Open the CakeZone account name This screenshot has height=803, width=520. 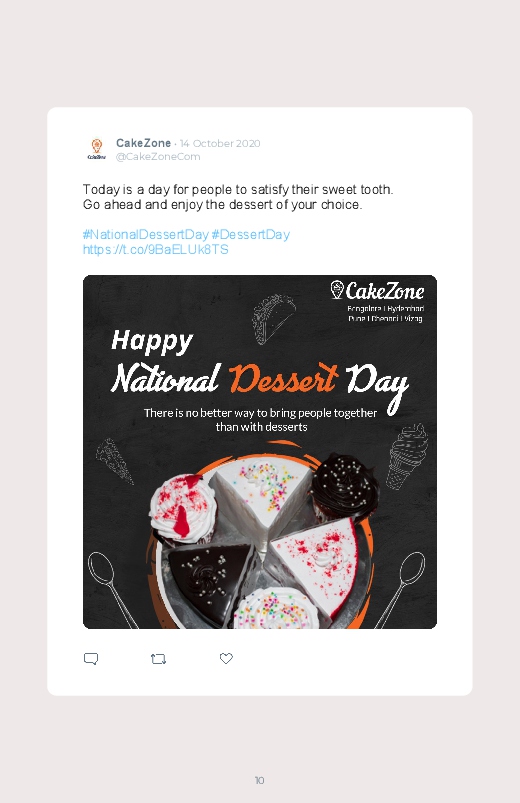(143, 143)
